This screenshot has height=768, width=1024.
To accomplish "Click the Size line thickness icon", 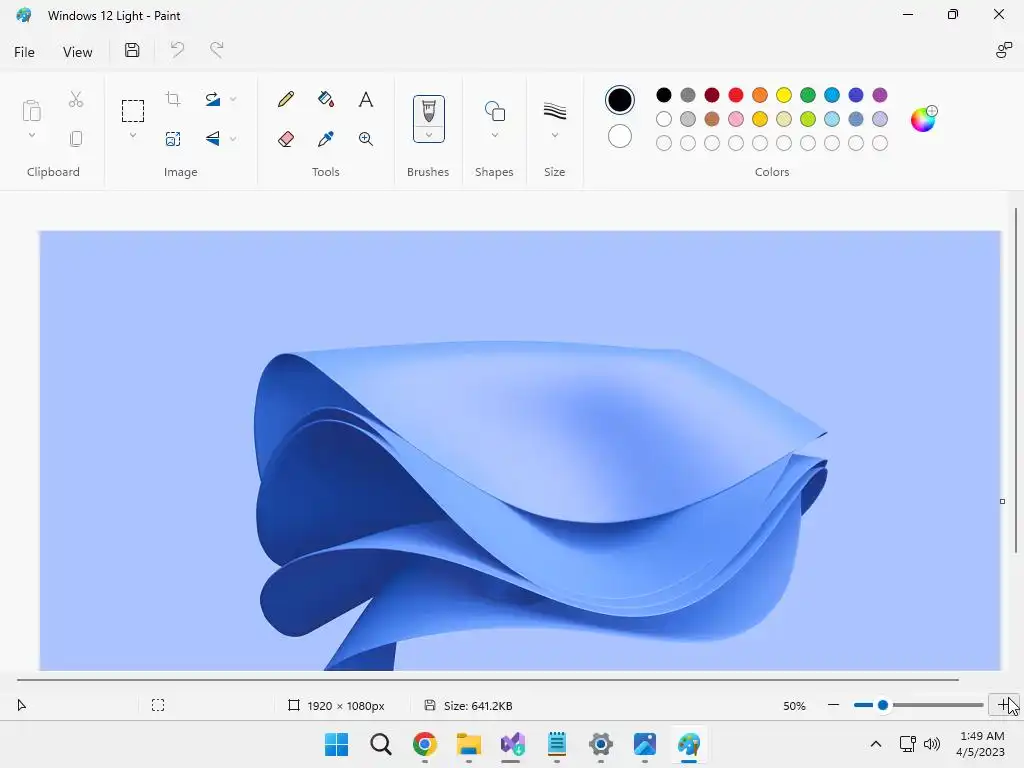I will coord(554,111).
